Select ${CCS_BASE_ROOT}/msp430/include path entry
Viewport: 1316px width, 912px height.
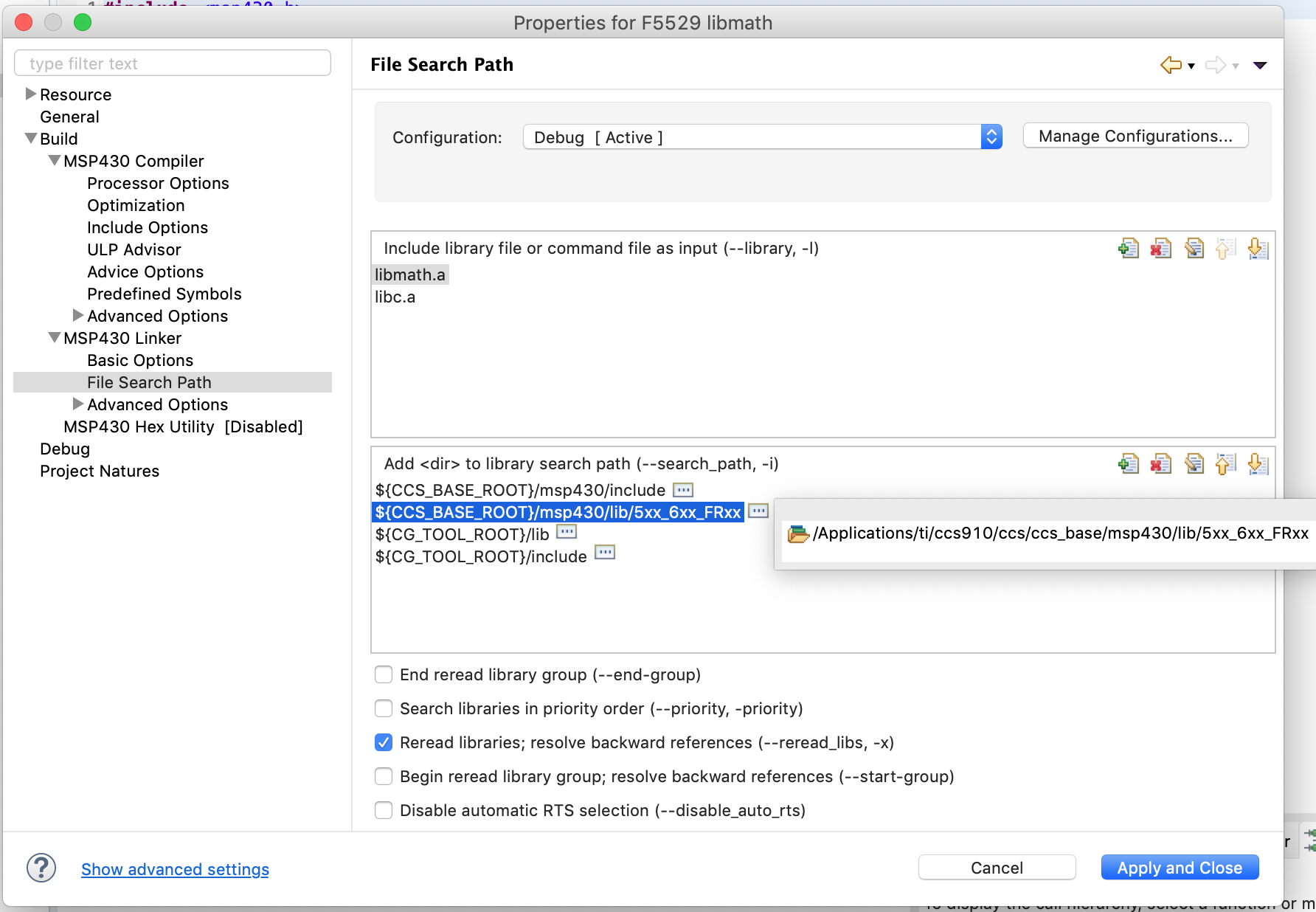click(x=520, y=490)
